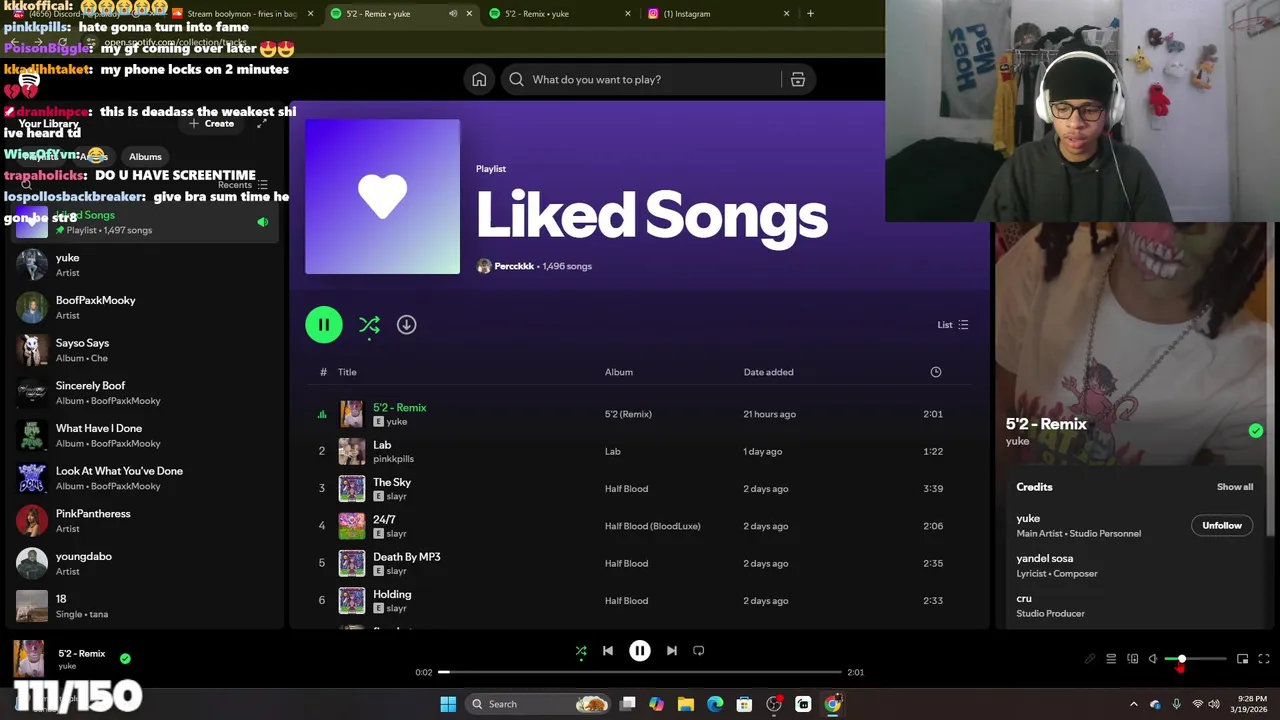This screenshot has height=720, width=1280.
Task: Show all credits
Action: point(1235,487)
